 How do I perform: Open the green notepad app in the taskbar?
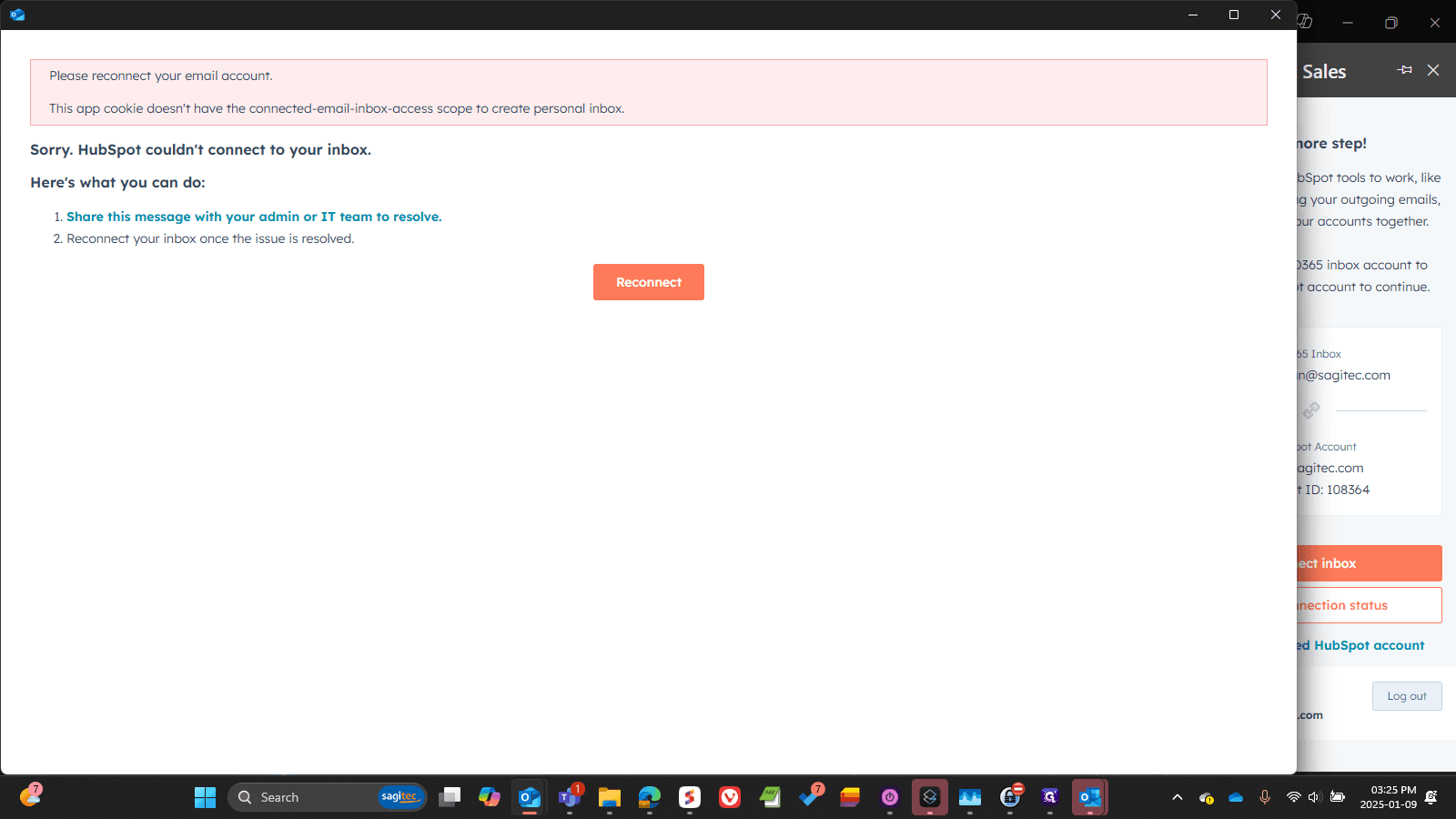[x=770, y=797]
